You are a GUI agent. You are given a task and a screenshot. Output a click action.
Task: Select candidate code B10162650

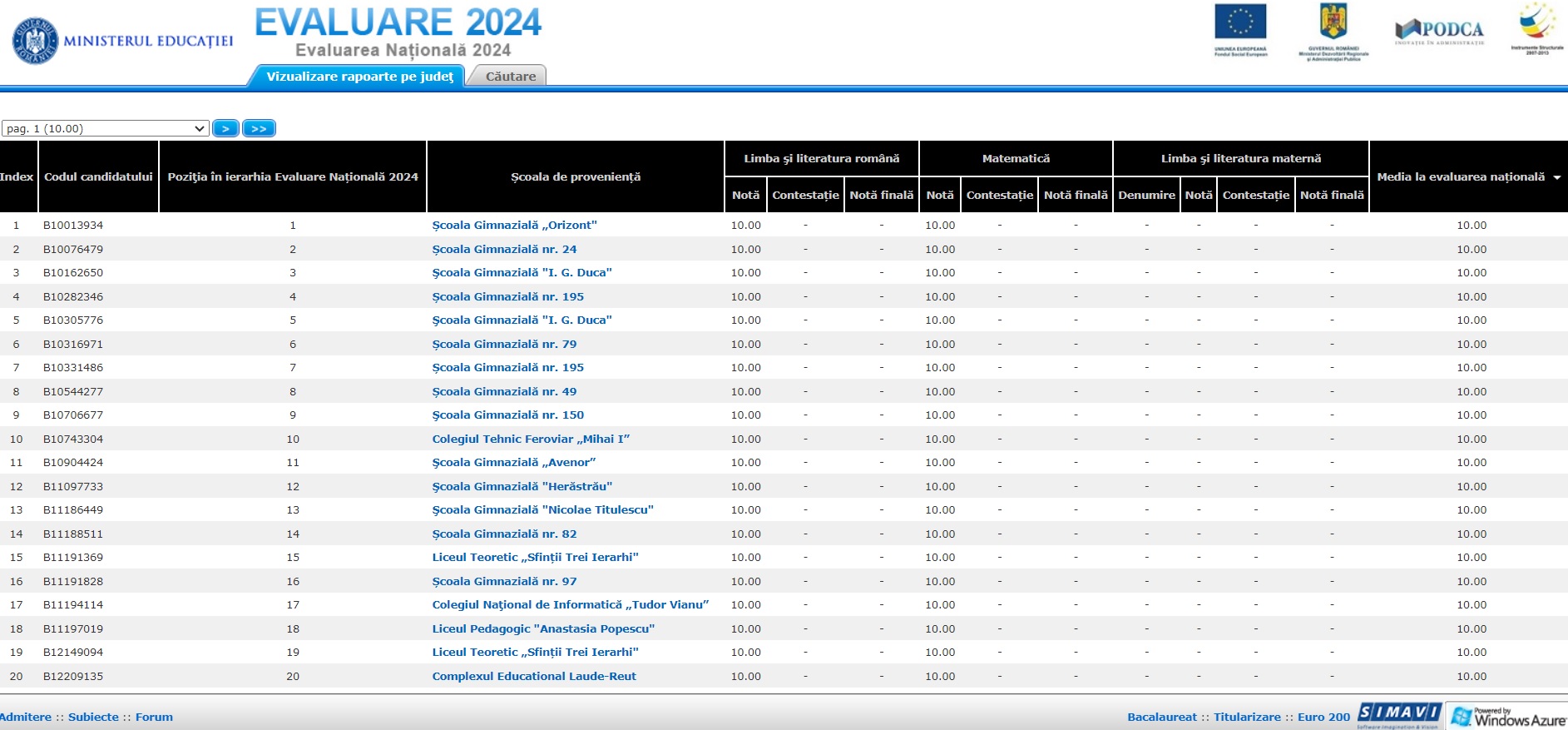(73, 272)
